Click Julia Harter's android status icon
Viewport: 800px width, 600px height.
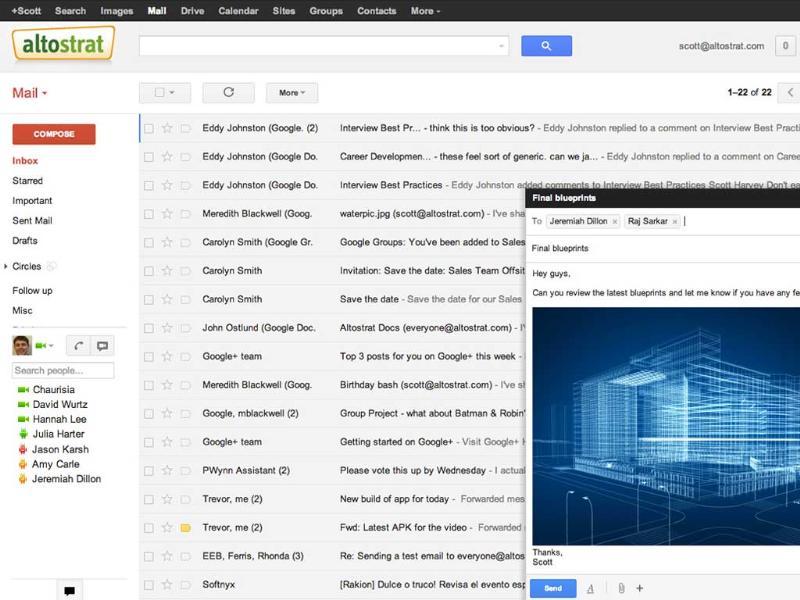pos(23,434)
